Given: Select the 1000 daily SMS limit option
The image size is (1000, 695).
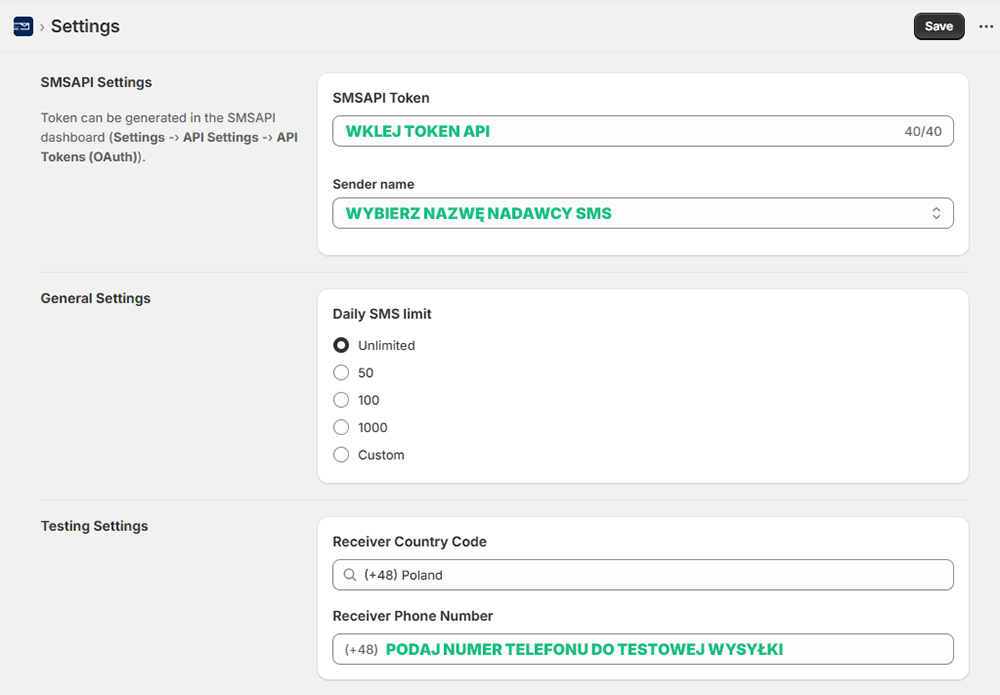Looking at the screenshot, I should click(x=341, y=427).
